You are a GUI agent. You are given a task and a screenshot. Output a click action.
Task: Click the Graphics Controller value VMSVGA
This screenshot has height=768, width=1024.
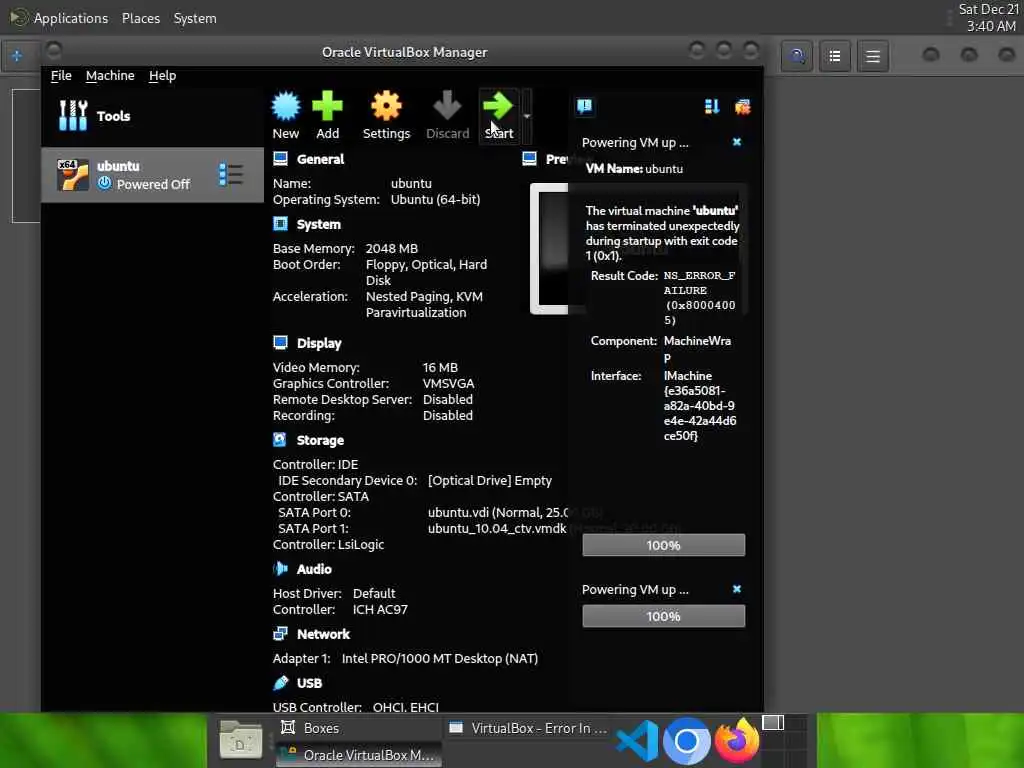pyautogui.click(x=448, y=384)
